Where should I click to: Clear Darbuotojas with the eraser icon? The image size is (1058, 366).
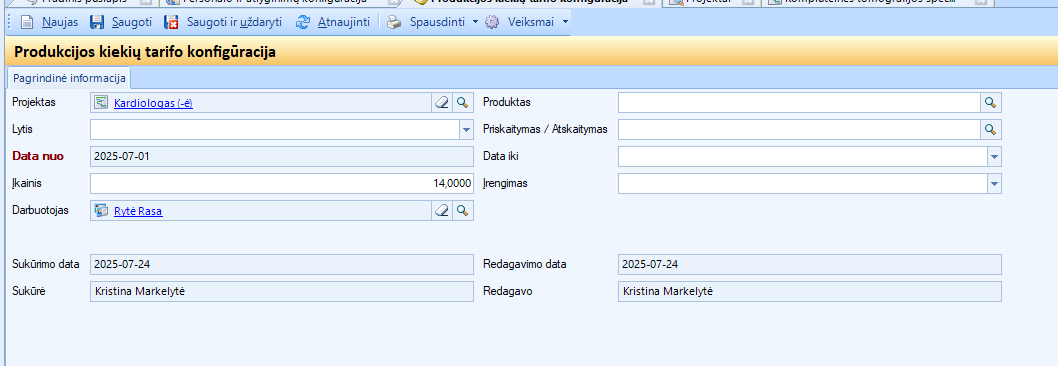click(442, 211)
